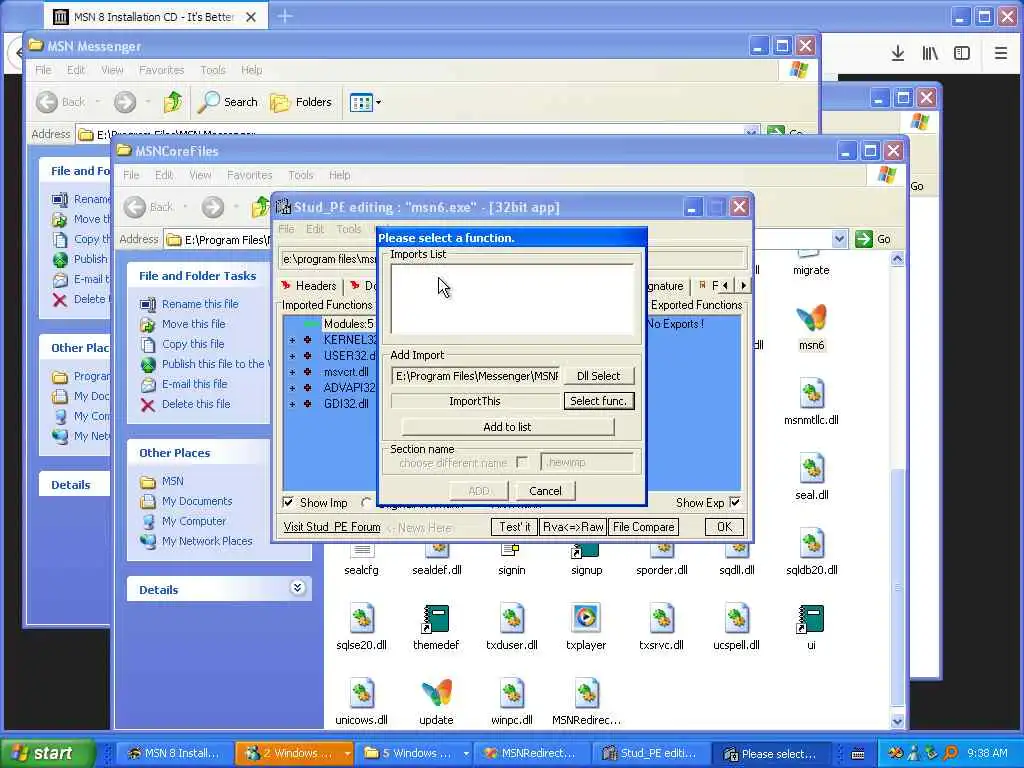Screen dimensions: 1024x768
Task: Expand the ADVAPI32 module tree node
Action: (x=292, y=388)
